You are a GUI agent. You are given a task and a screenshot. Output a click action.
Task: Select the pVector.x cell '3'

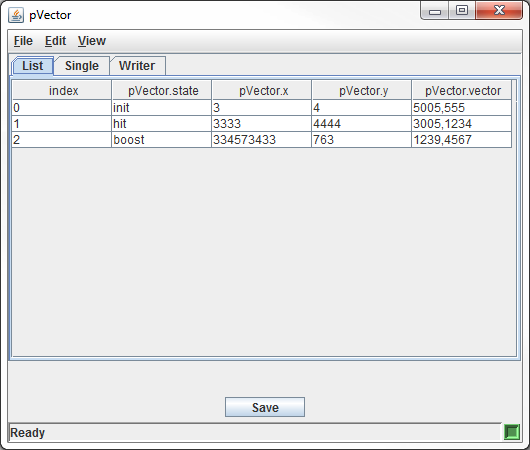tap(262, 108)
